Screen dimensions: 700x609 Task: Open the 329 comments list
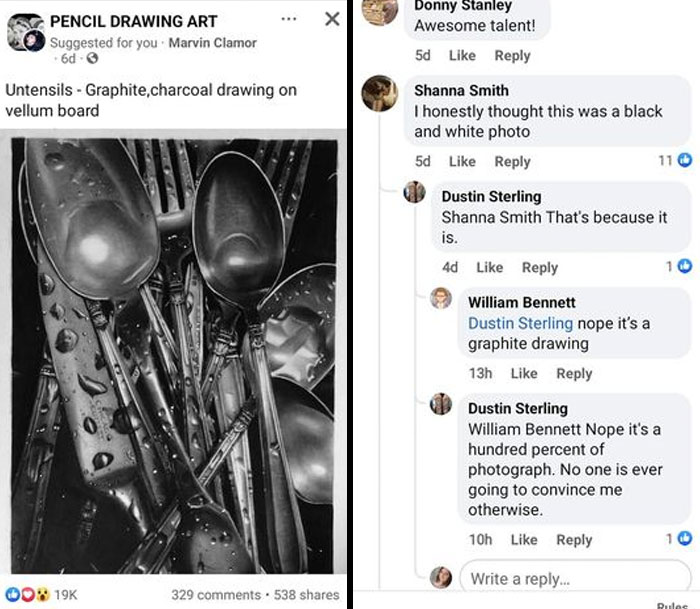pos(218,594)
